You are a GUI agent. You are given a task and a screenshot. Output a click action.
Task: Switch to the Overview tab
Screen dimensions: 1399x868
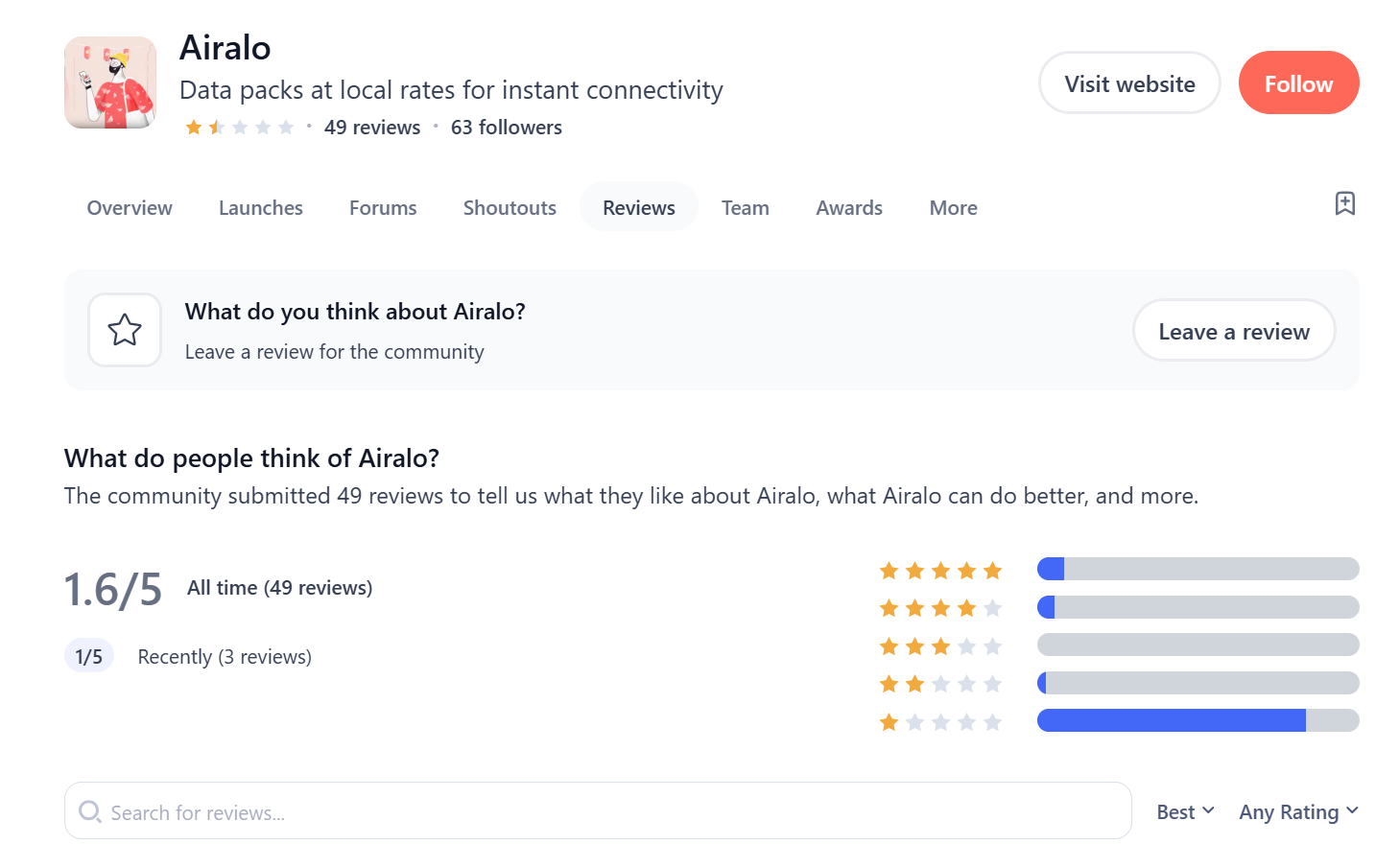tap(130, 208)
